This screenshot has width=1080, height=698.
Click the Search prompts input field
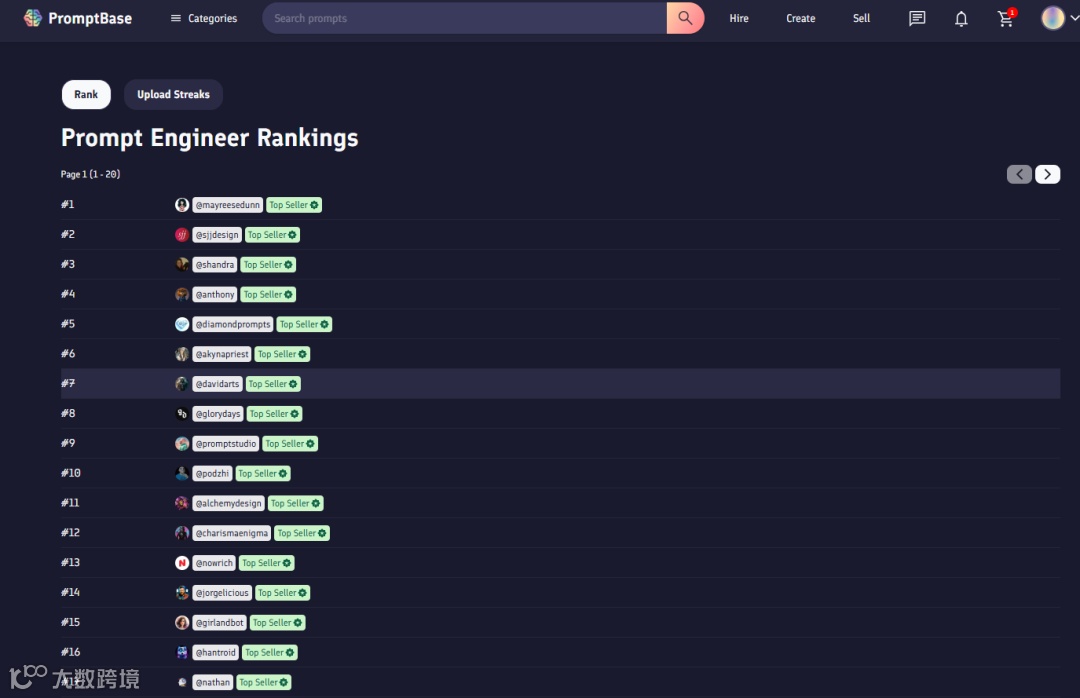point(464,18)
